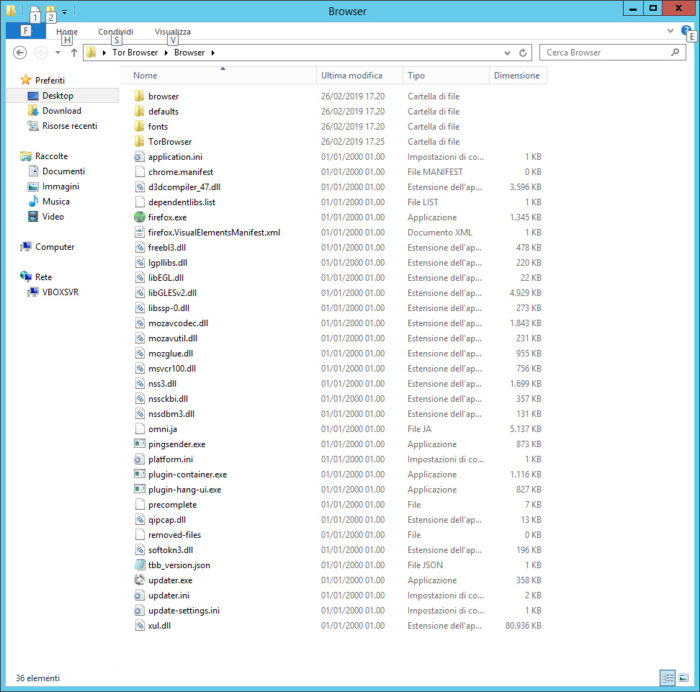700x692 pixels.
Task: Refresh the Browser folder view
Action: click(x=523, y=53)
